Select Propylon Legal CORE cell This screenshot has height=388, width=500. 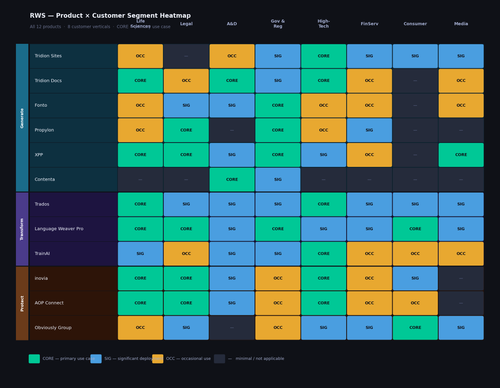(186, 130)
